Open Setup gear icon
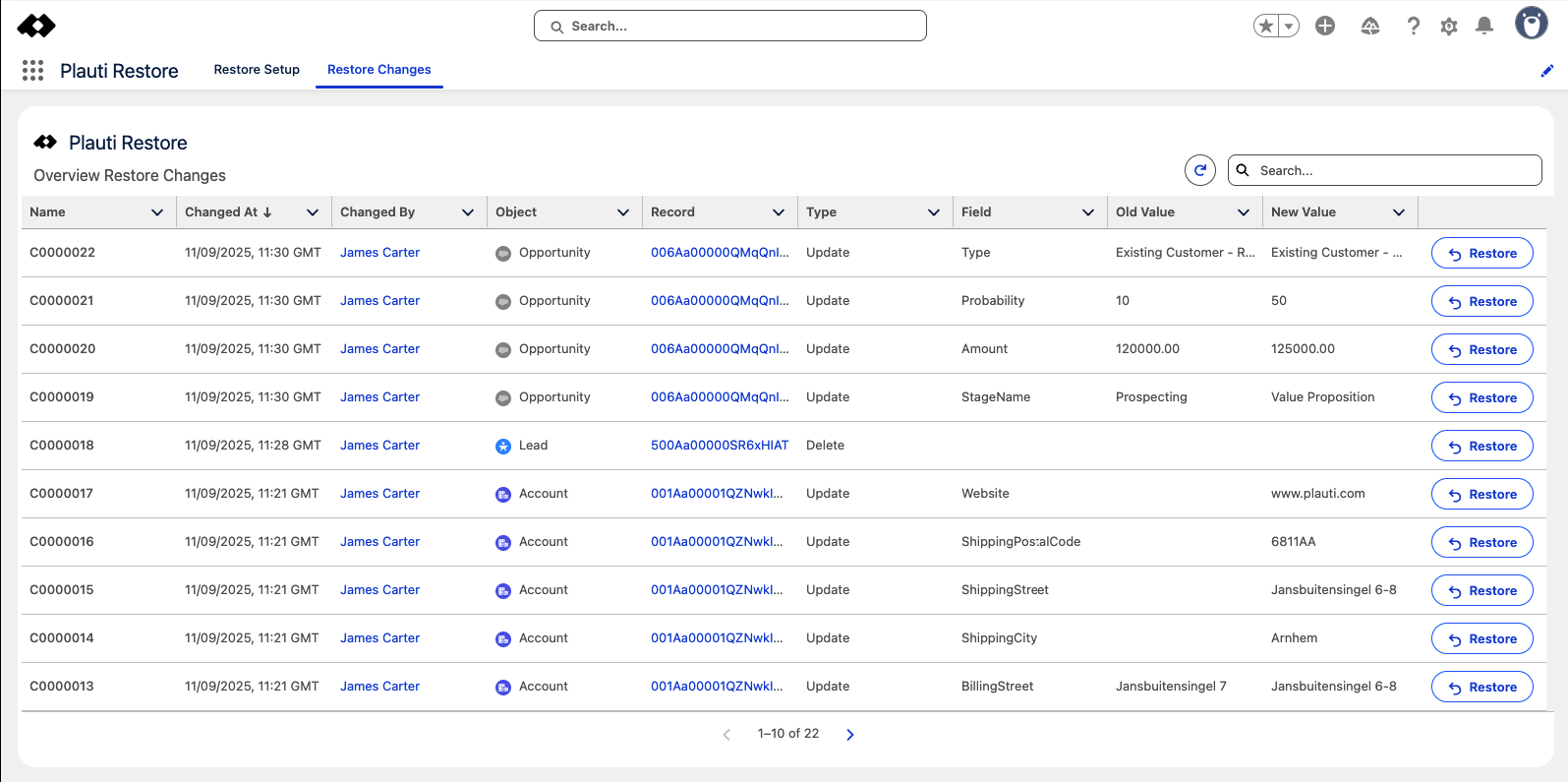 (x=1449, y=27)
